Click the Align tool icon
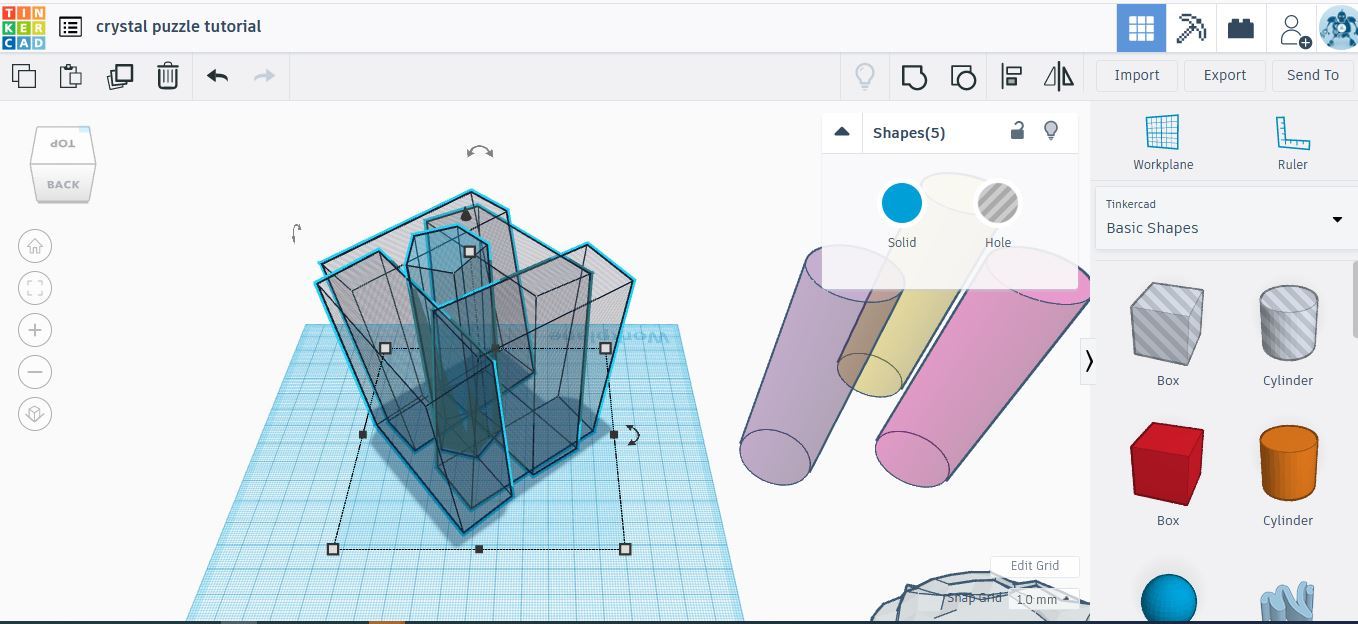 pos(1011,76)
